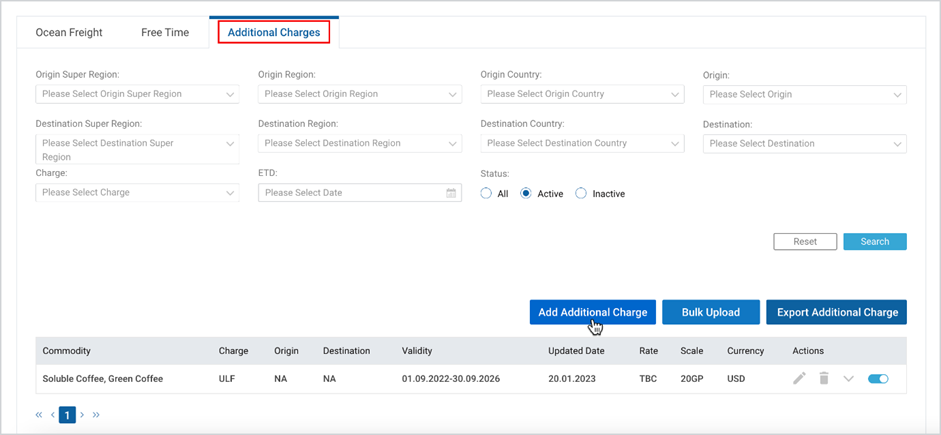Switch to the Ocean Freight tab
This screenshot has height=435, width=941.
point(69,32)
